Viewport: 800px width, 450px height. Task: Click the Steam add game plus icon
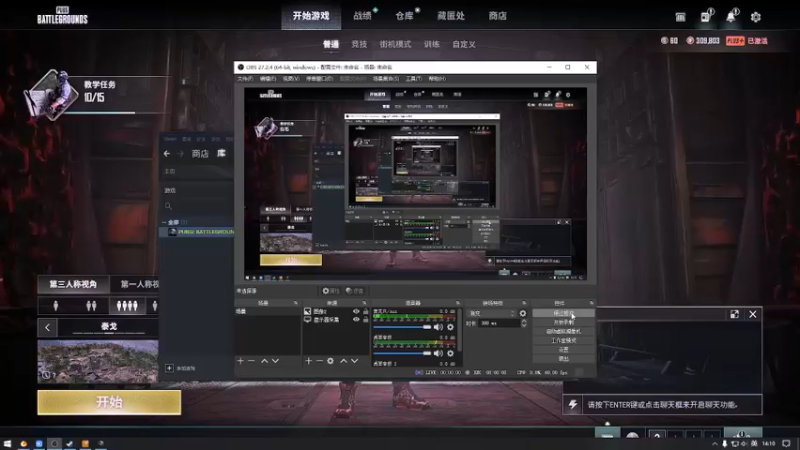[169, 368]
